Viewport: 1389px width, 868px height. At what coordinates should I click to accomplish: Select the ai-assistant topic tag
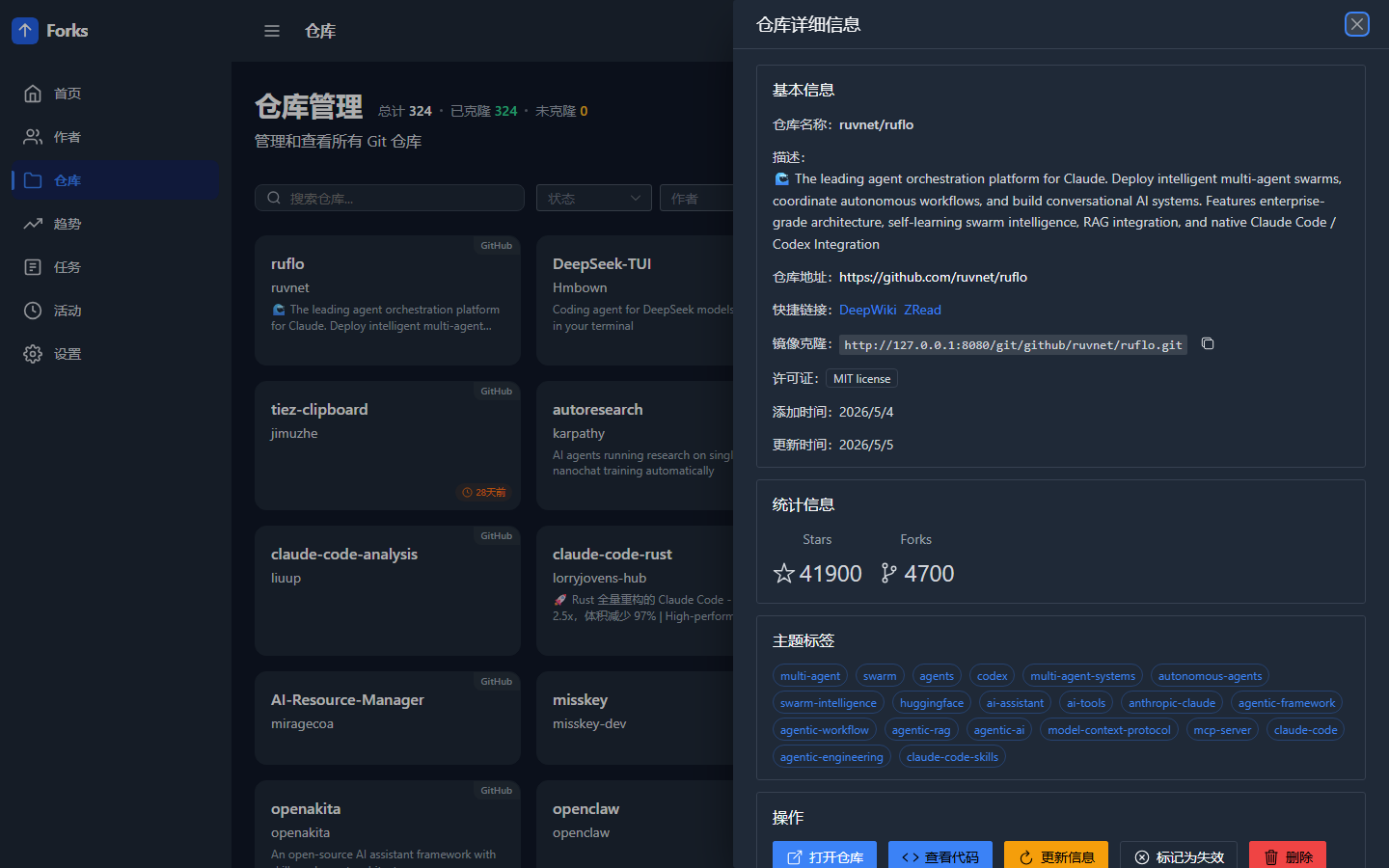pos(1015,703)
